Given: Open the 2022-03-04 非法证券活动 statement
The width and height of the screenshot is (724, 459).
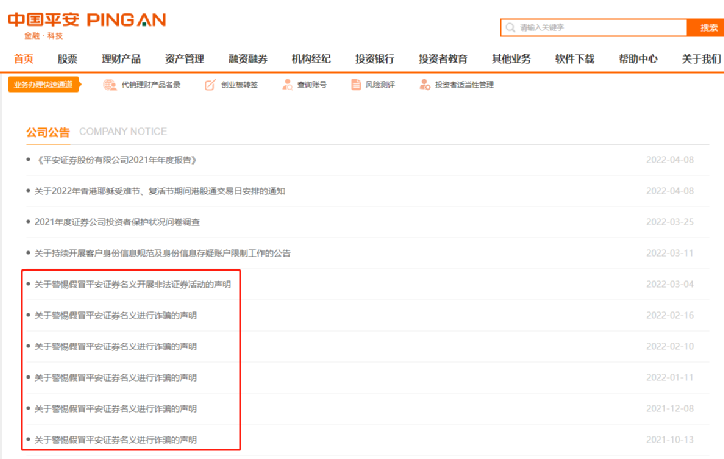Looking at the screenshot, I should click(133, 284).
